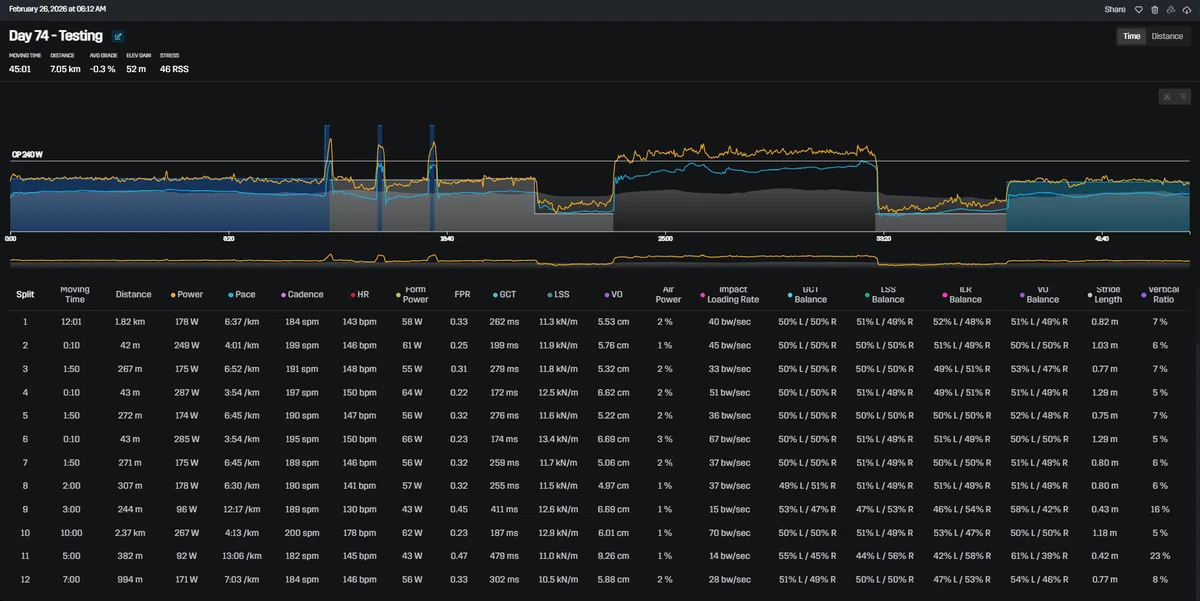Select Time as the chart axis
1200x601 pixels.
point(1131,36)
